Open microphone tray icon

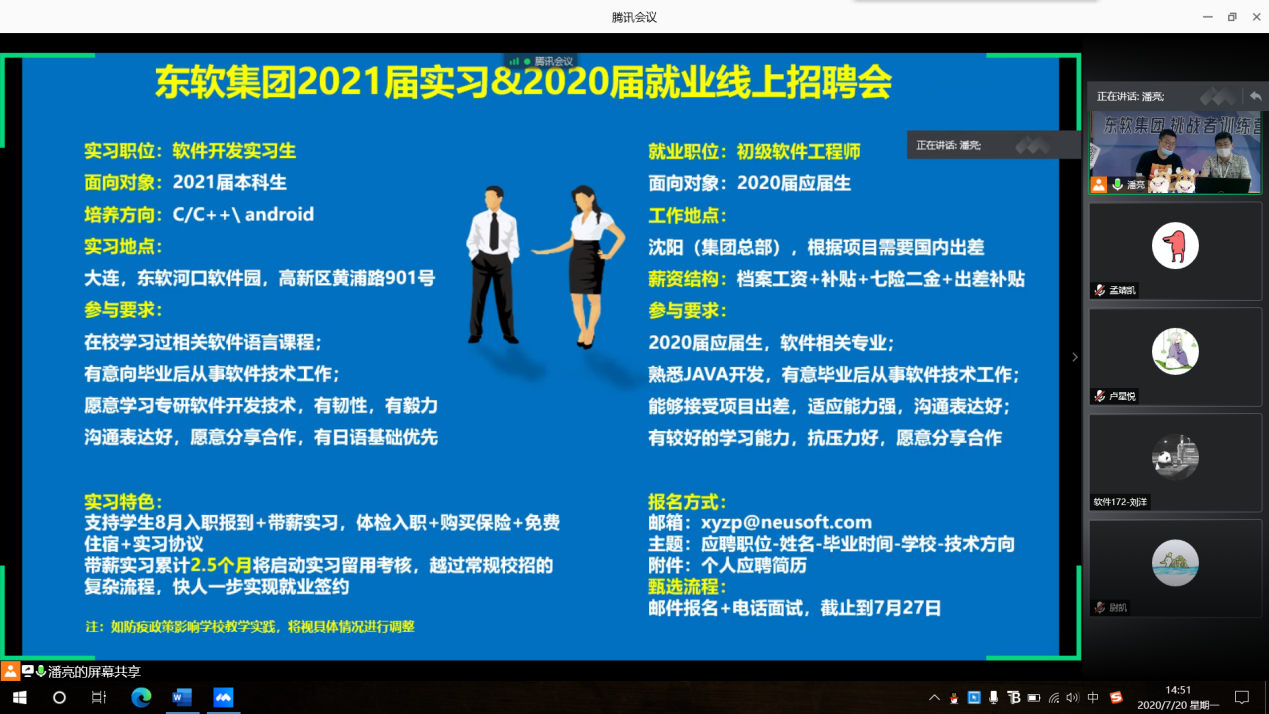coord(994,698)
